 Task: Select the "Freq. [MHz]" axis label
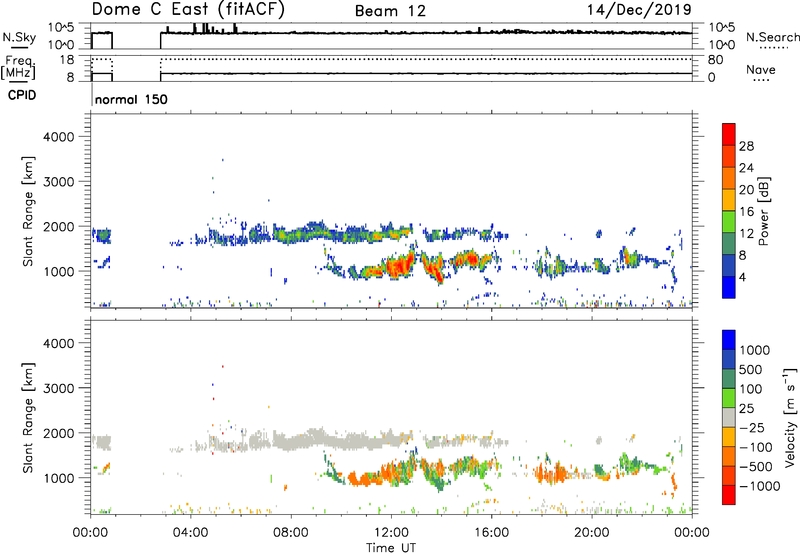click(18, 67)
